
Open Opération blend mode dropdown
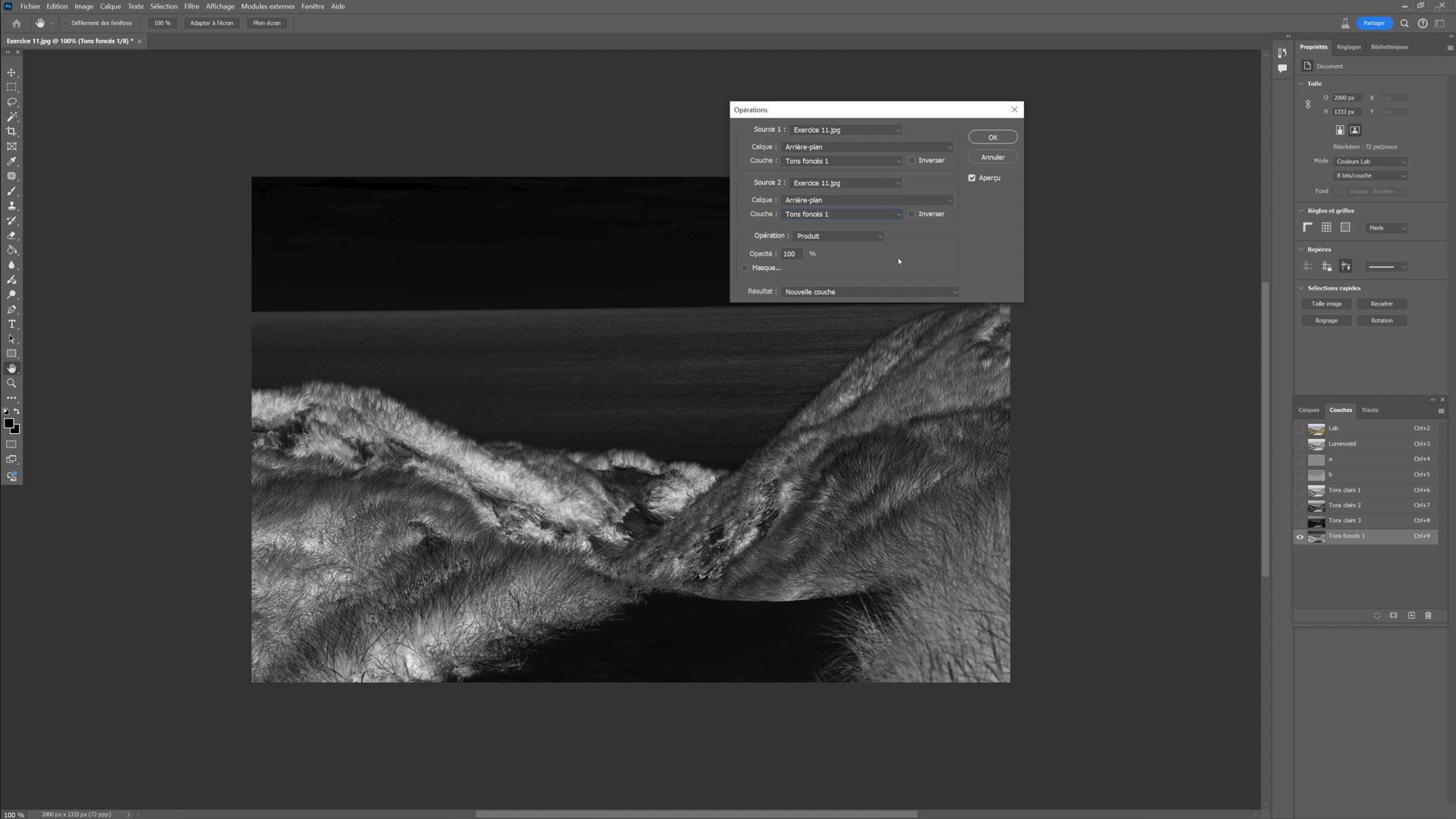click(x=839, y=236)
